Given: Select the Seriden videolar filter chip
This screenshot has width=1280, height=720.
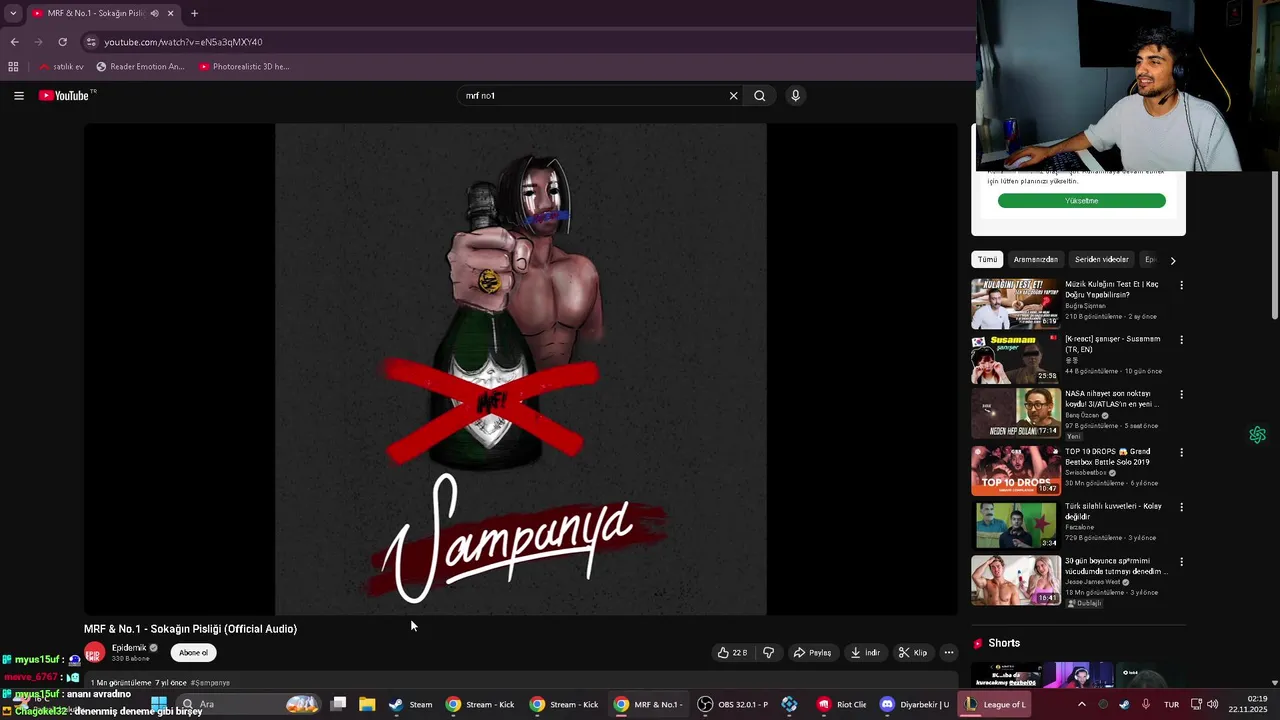Looking at the screenshot, I should coord(1101,260).
